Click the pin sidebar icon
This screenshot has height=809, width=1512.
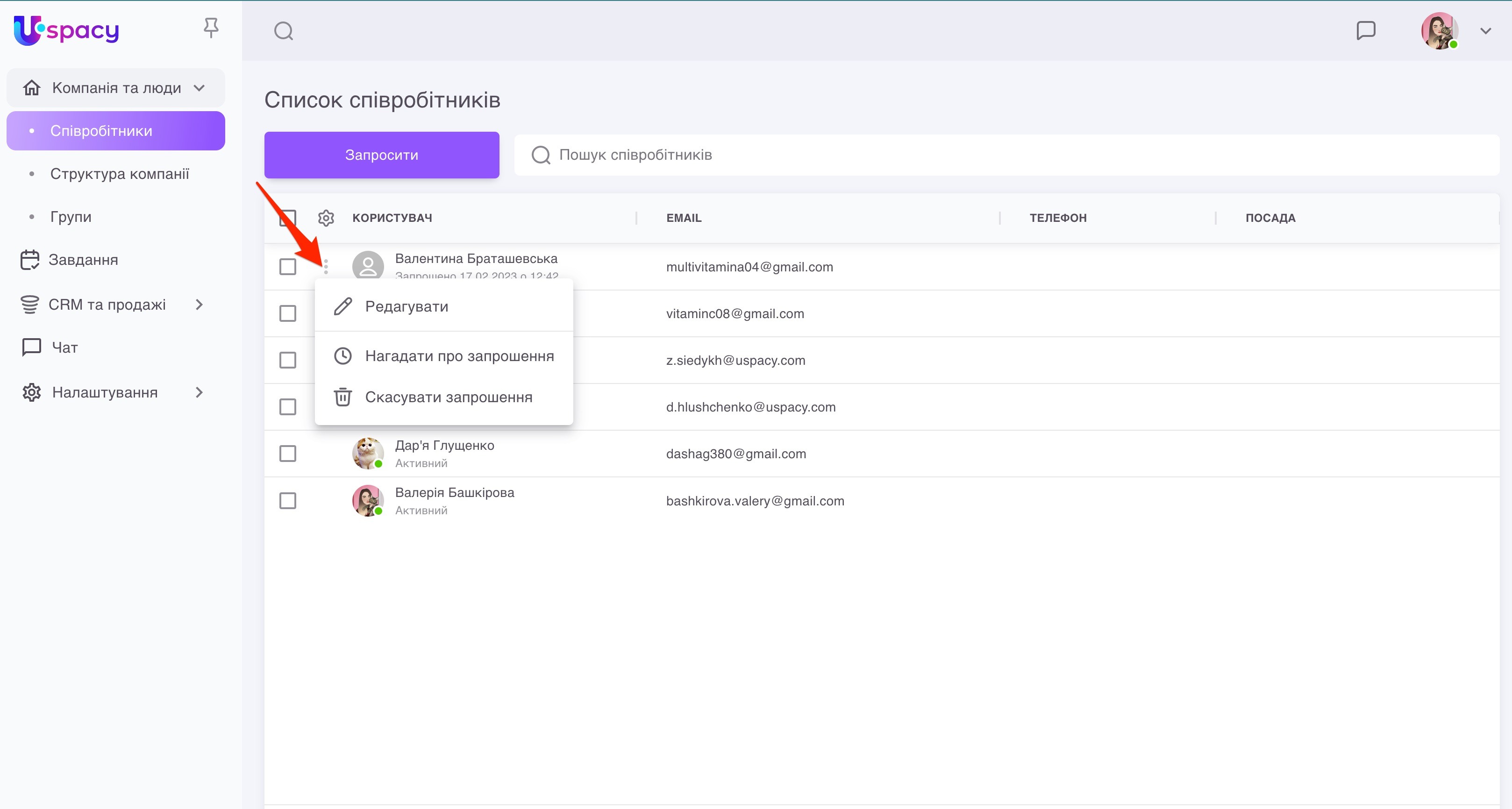(x=211, y=28)
